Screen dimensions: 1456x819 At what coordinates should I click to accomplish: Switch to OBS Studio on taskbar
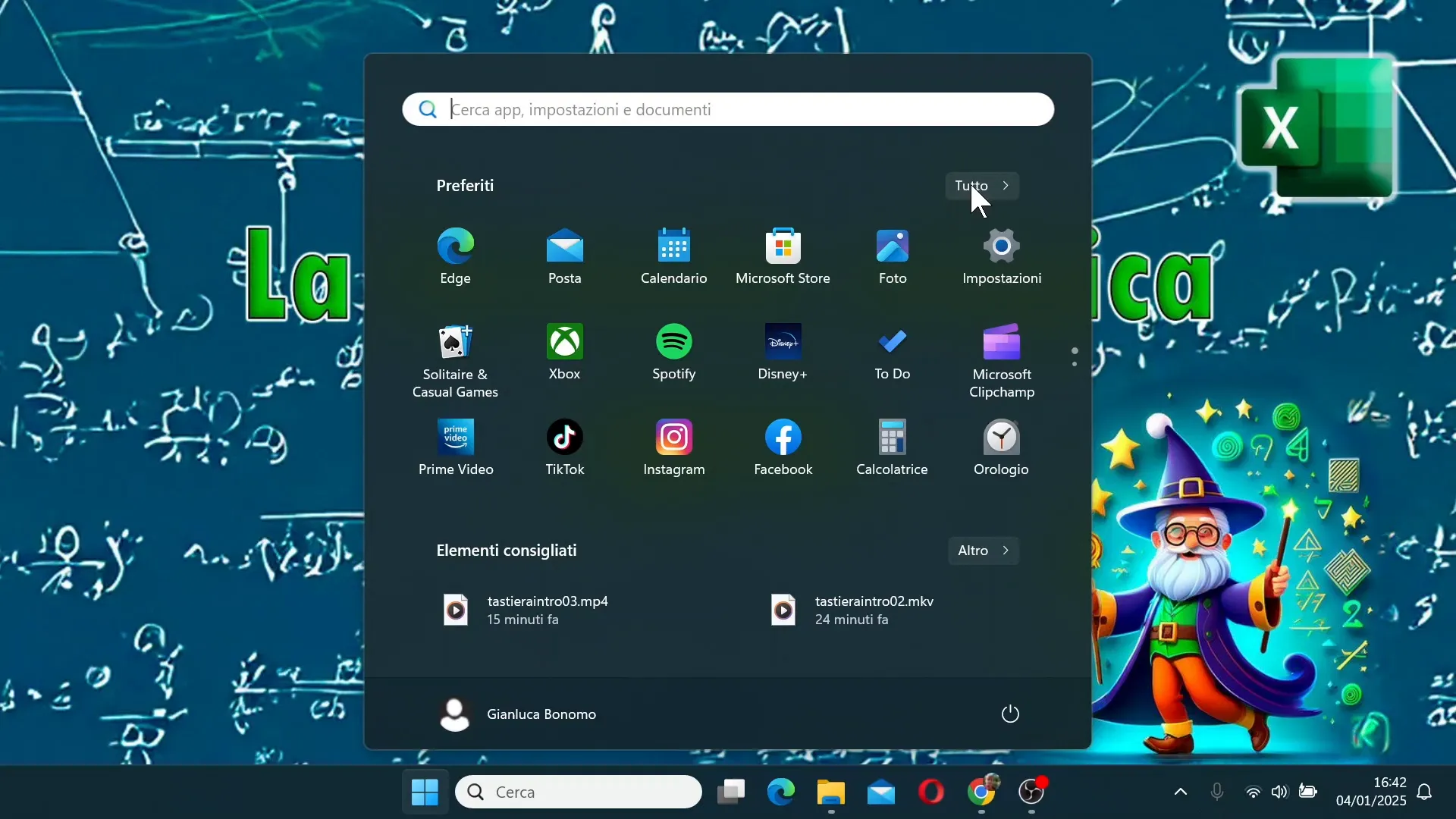coord(1032,792)
